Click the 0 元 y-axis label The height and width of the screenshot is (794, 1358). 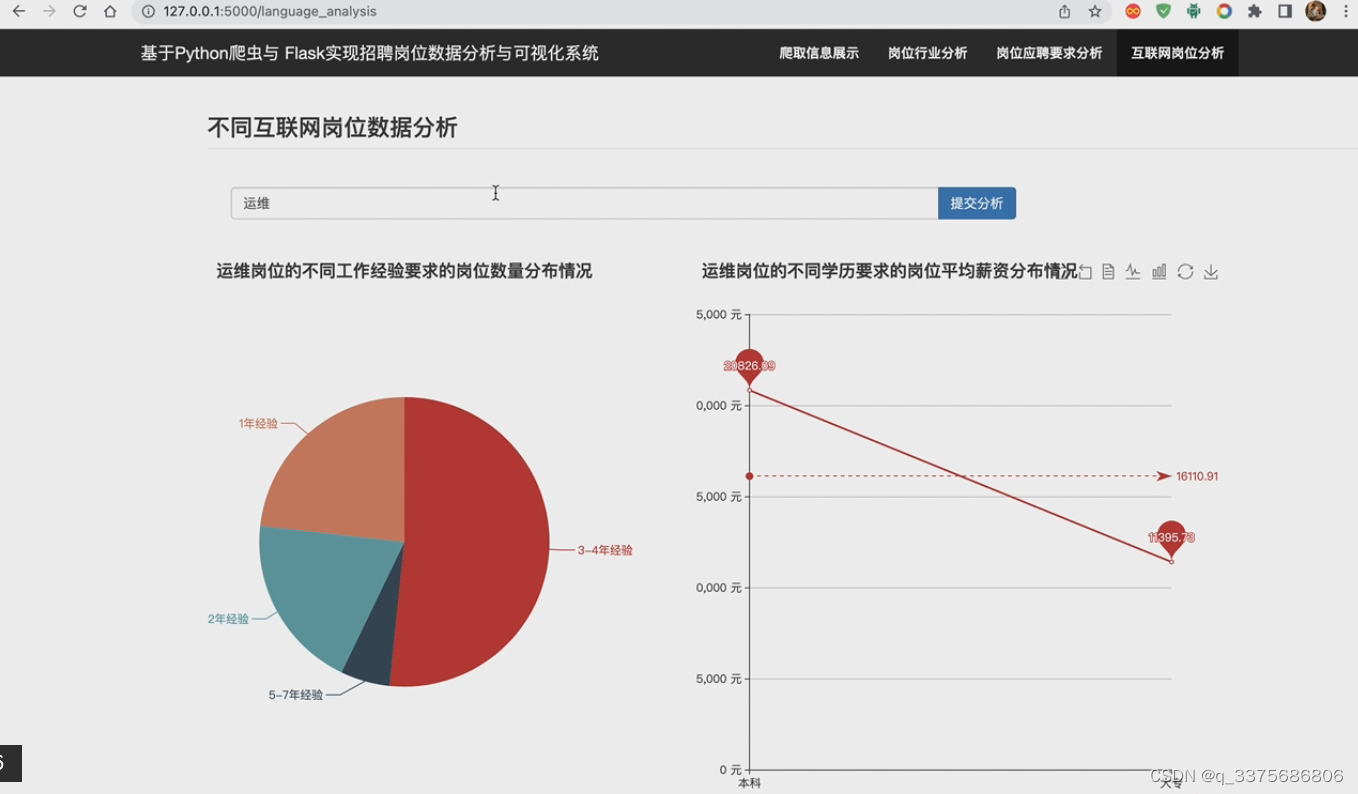(729, 770)
